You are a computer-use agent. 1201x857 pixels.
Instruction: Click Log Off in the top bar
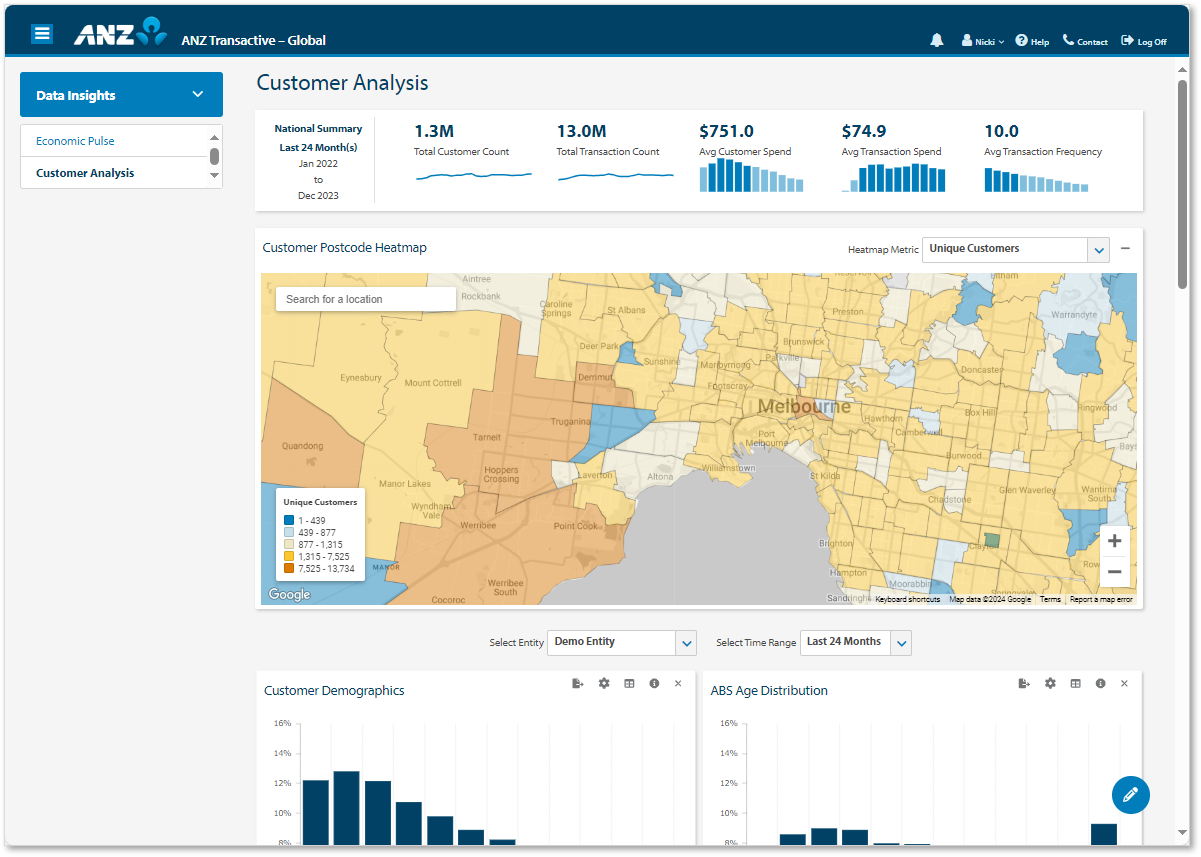coord(1144,41)
